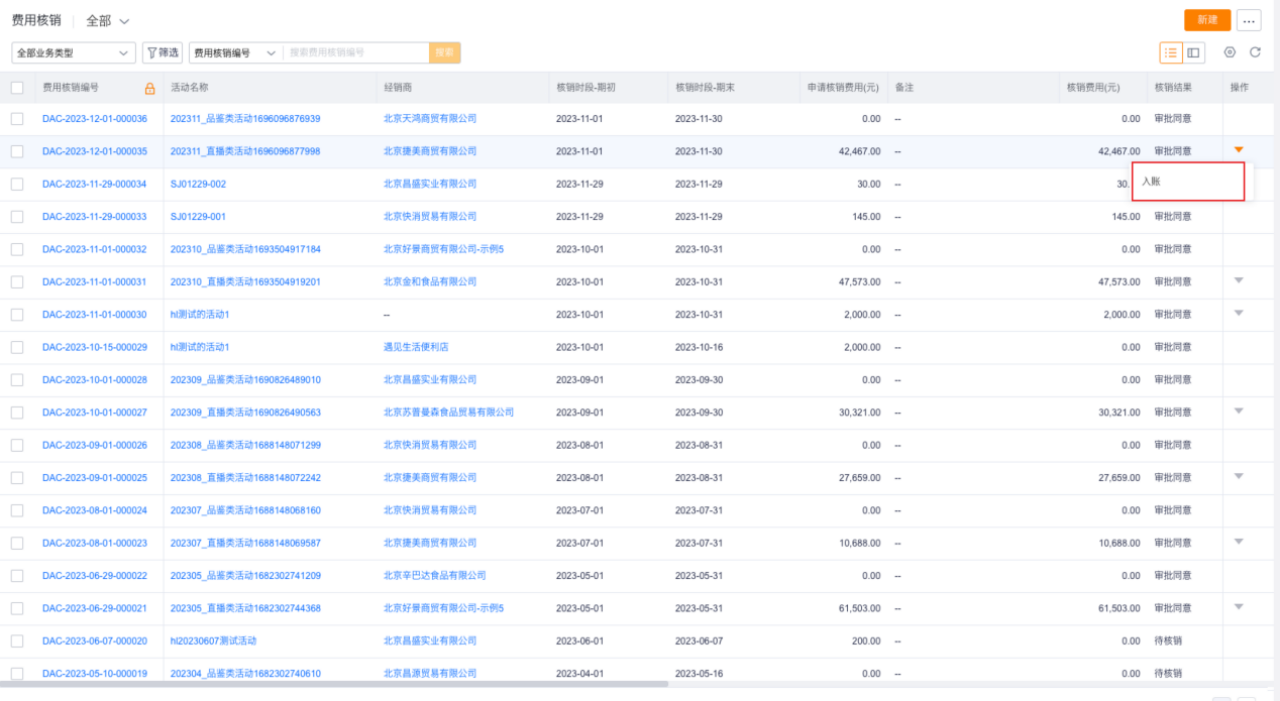Click the 2023-10-16 end date cell
1280x701 pixels.
tap(698, 347)
